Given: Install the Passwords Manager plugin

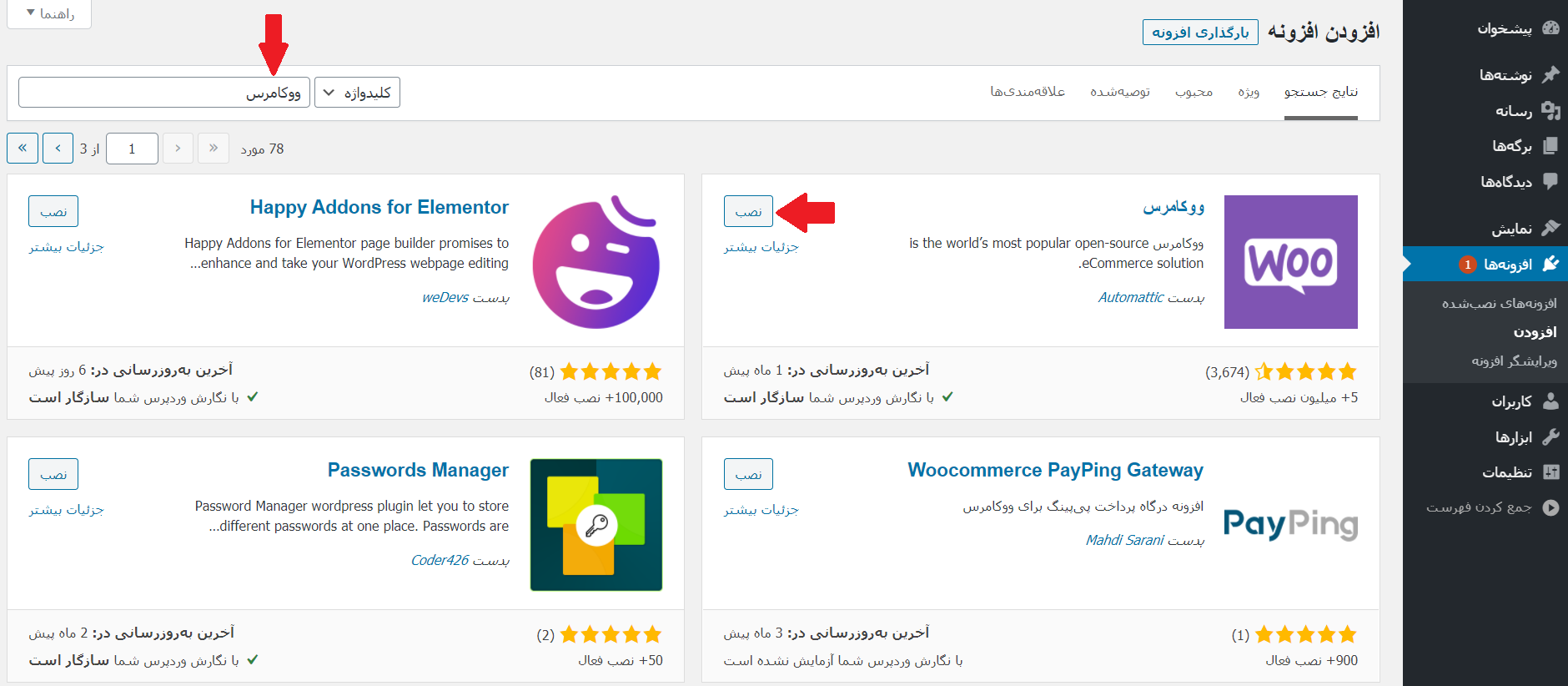Looking at the screenshot, I should click(53, 474).
